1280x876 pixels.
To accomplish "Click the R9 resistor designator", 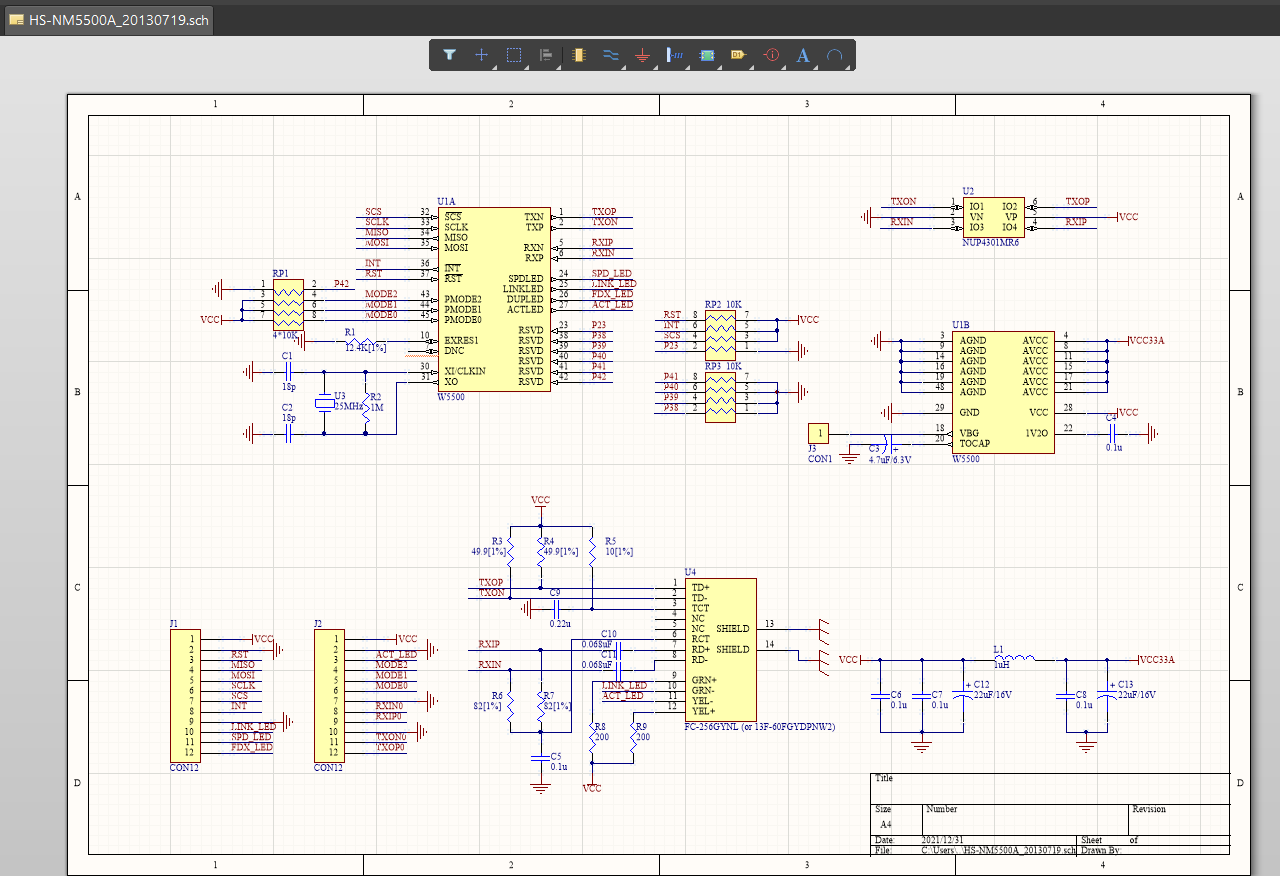I will (x=641, y=726).
